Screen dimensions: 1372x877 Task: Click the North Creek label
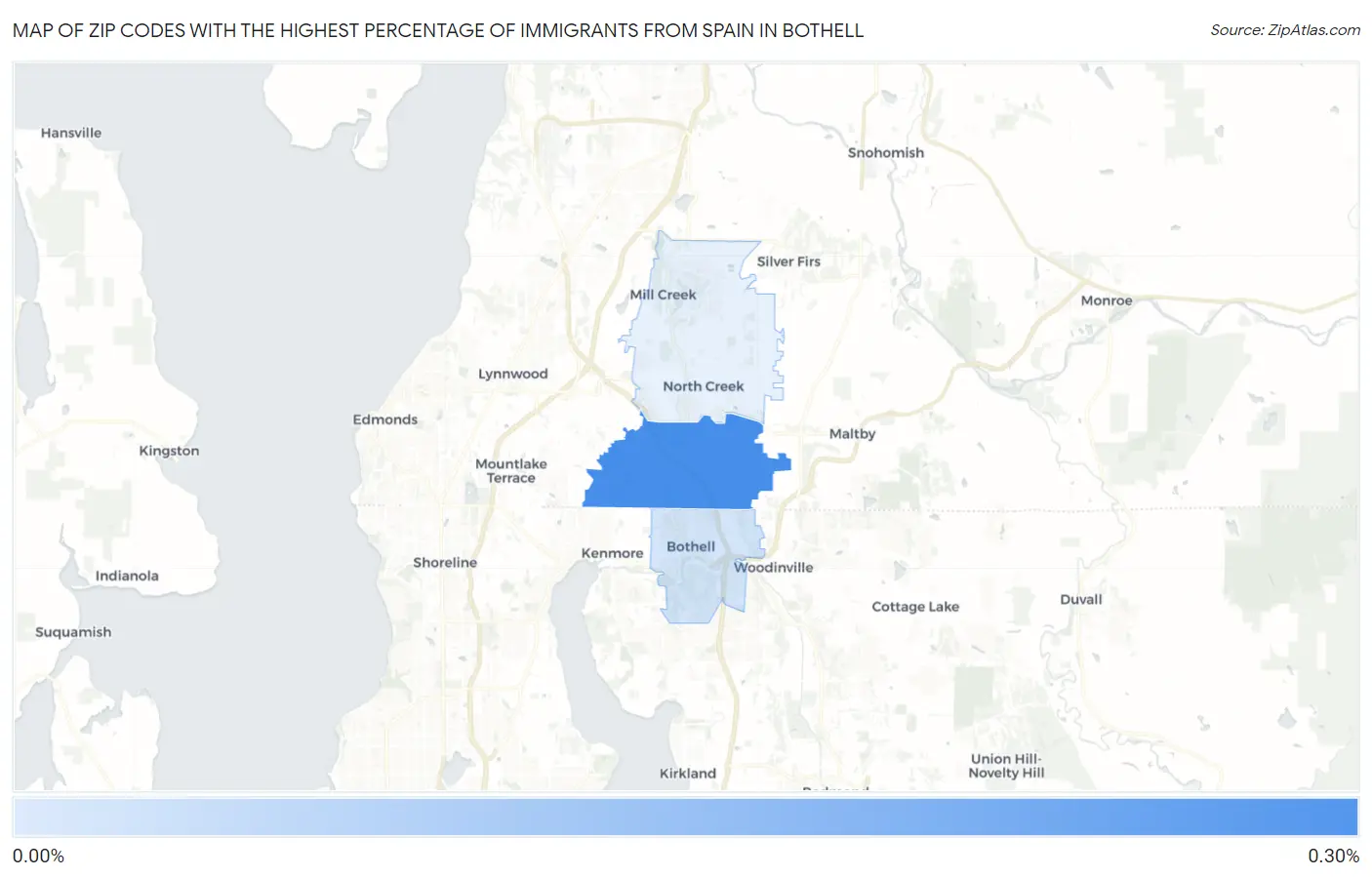tap(704, 386)
